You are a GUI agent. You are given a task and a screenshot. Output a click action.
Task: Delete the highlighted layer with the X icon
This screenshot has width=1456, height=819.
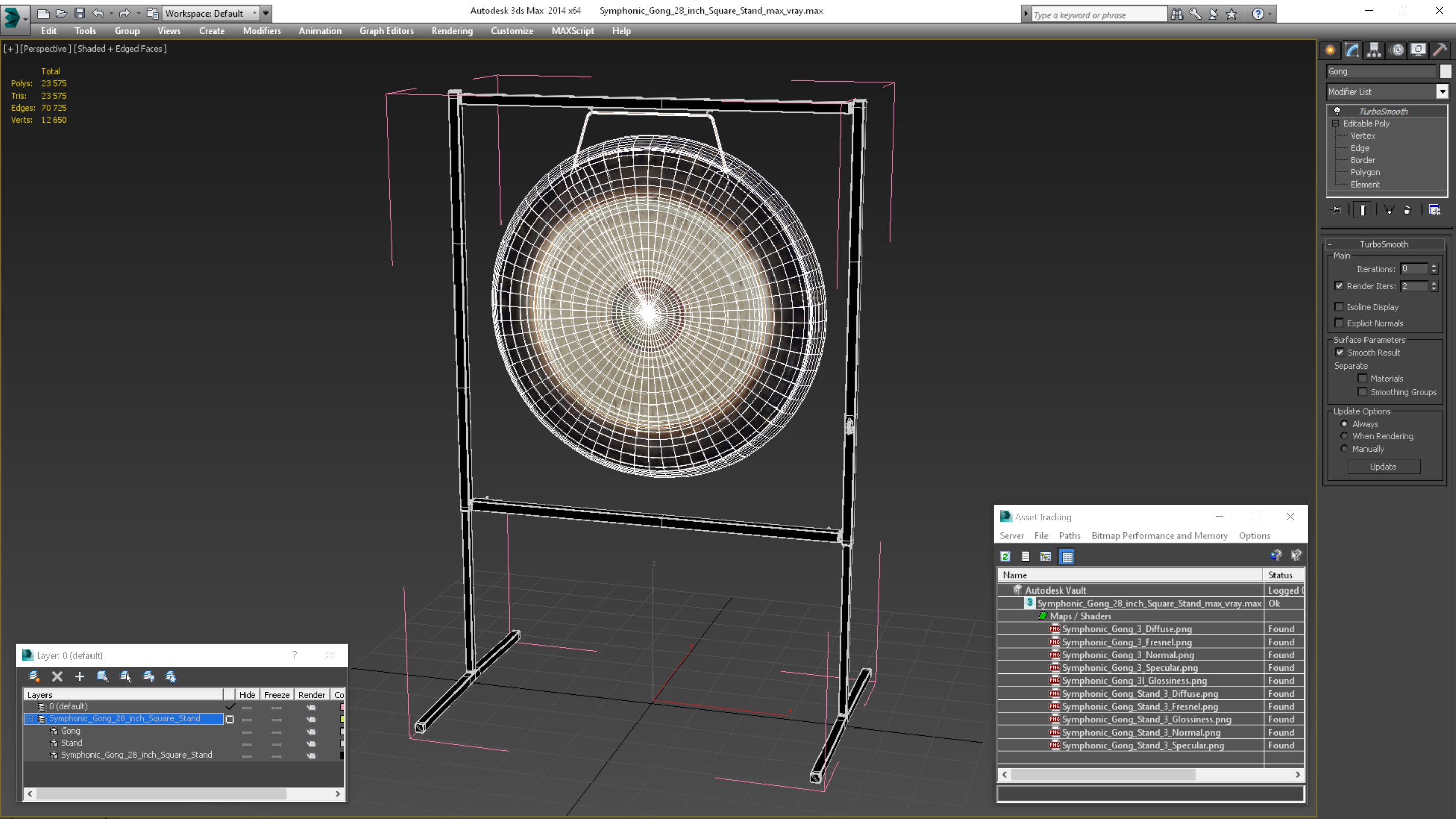(57, 676)
